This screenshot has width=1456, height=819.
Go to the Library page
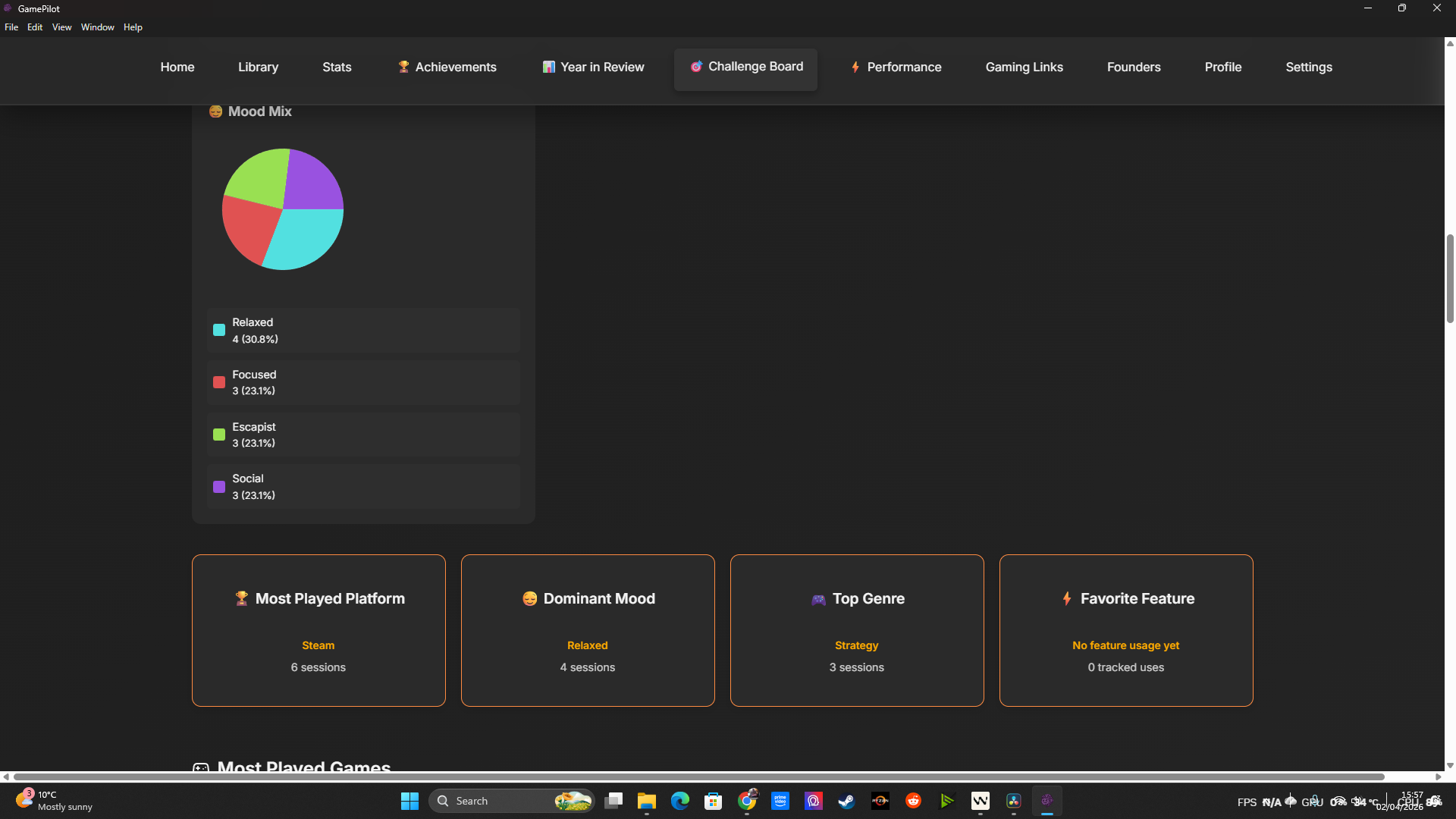(258, 67)
